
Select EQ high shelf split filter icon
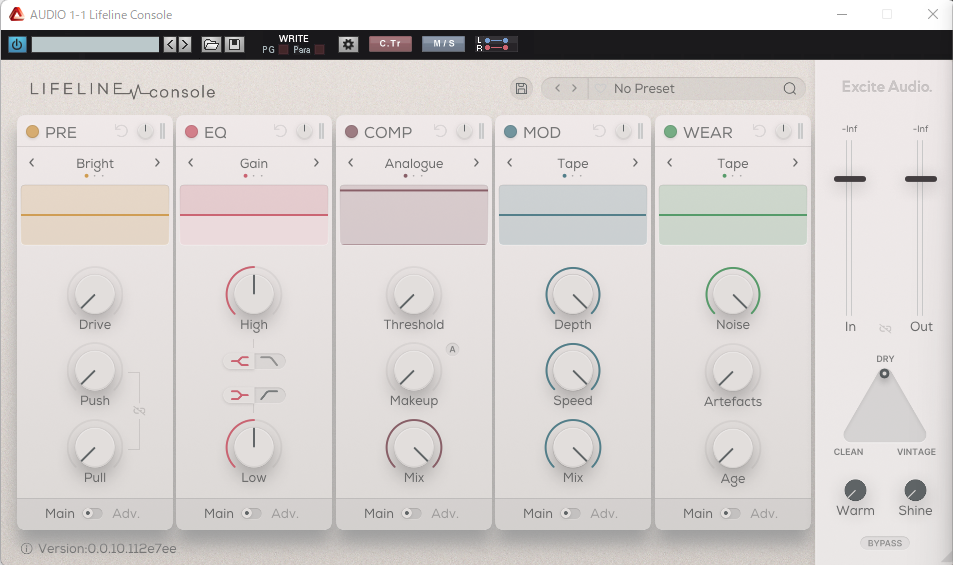pyautogui.click(x=239, y=361)
